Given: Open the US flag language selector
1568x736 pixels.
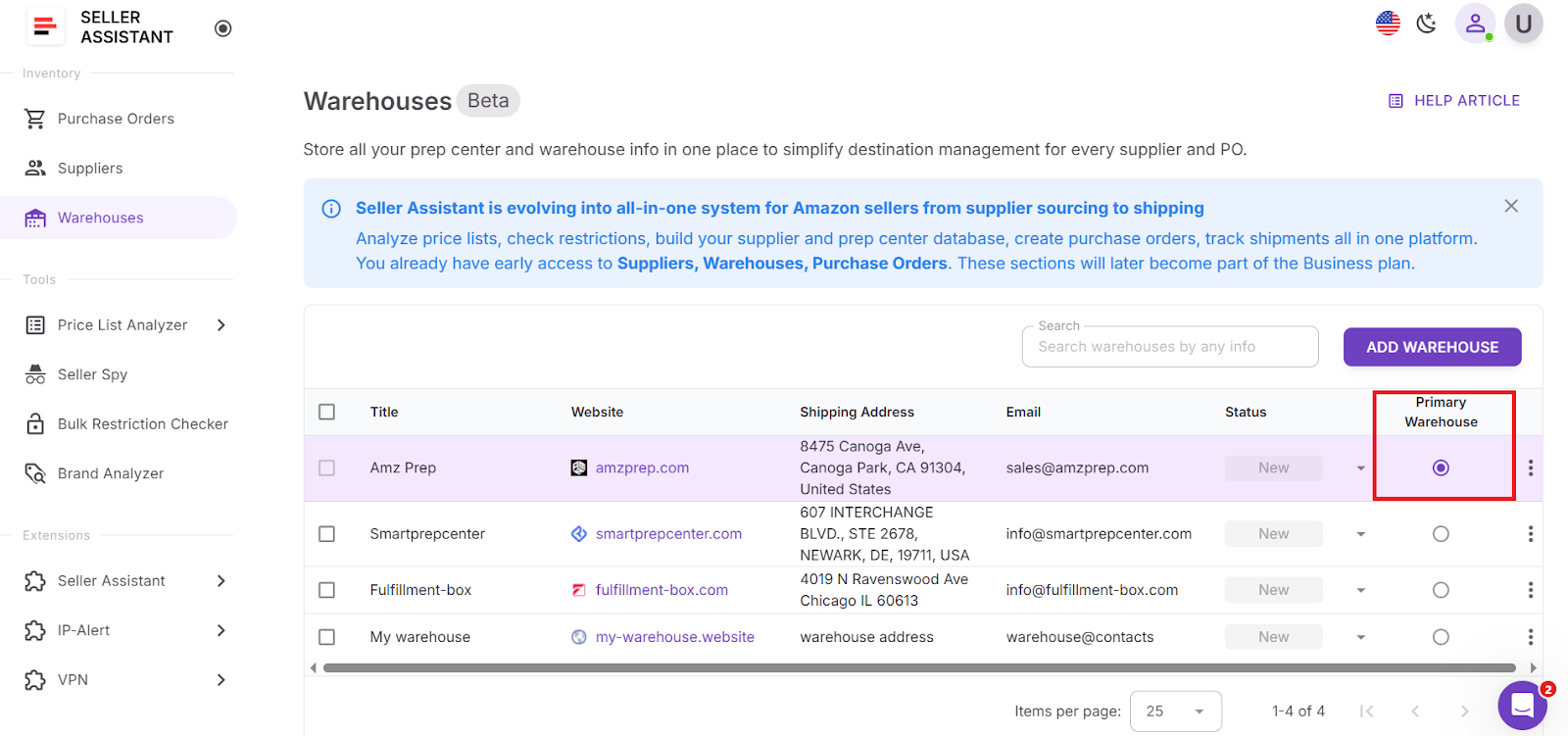Looking at the screenshot, I should click(1388, 24).
